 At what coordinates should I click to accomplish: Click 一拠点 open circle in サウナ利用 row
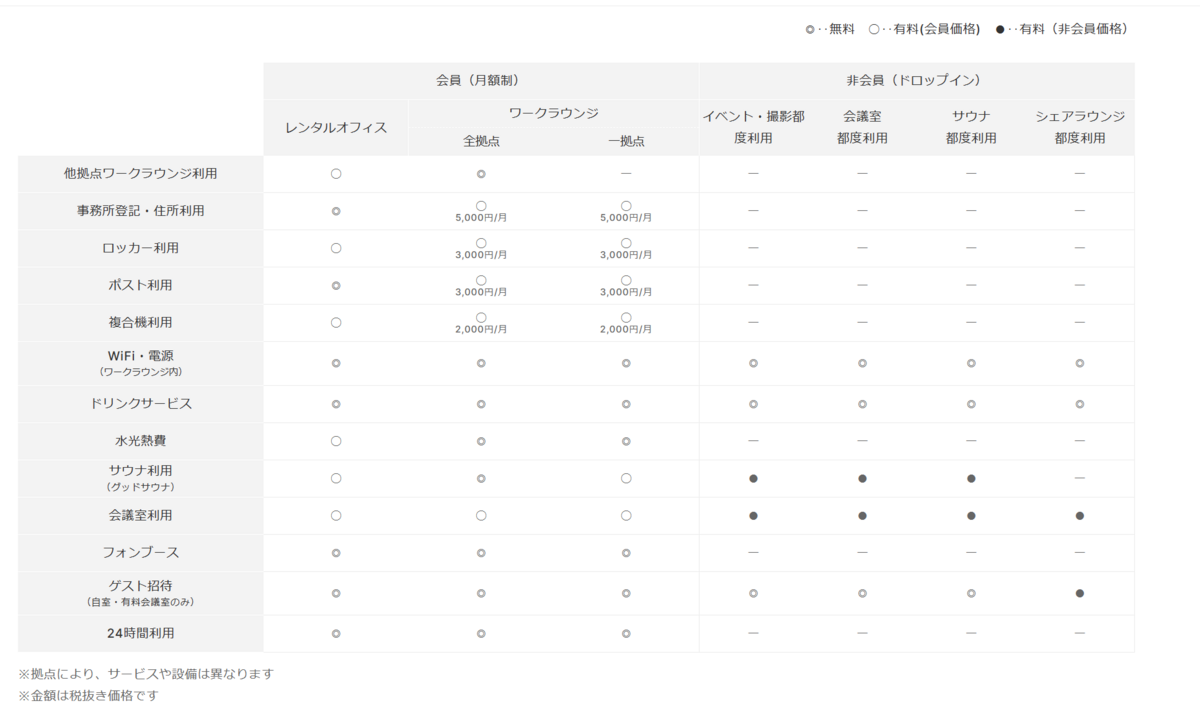click(x=626, y=478)
